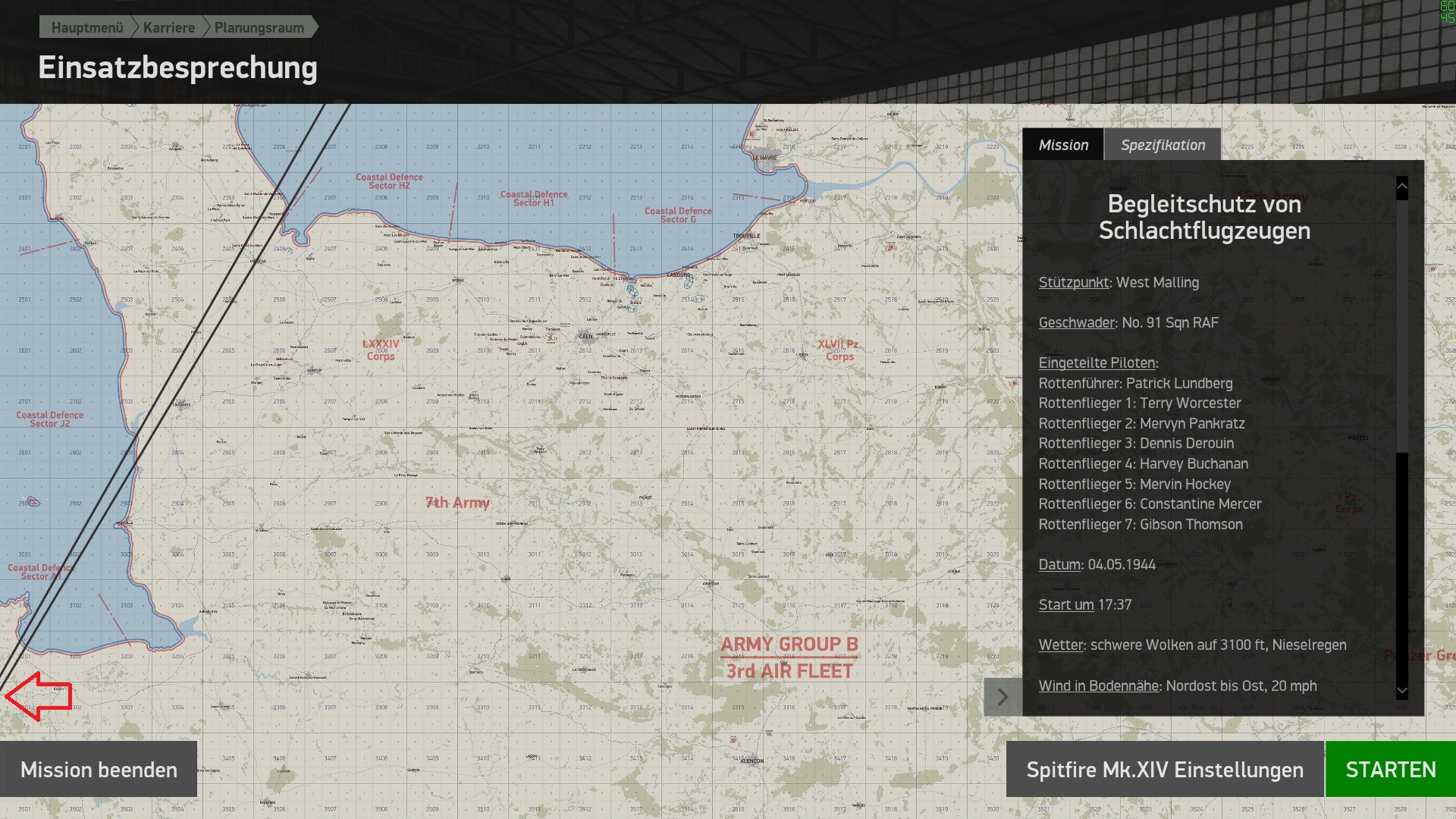The width and height of the screenshot is (1456, 819).
Task: Click Einsatzbesprechung page heading
Action: pos(177,67)
